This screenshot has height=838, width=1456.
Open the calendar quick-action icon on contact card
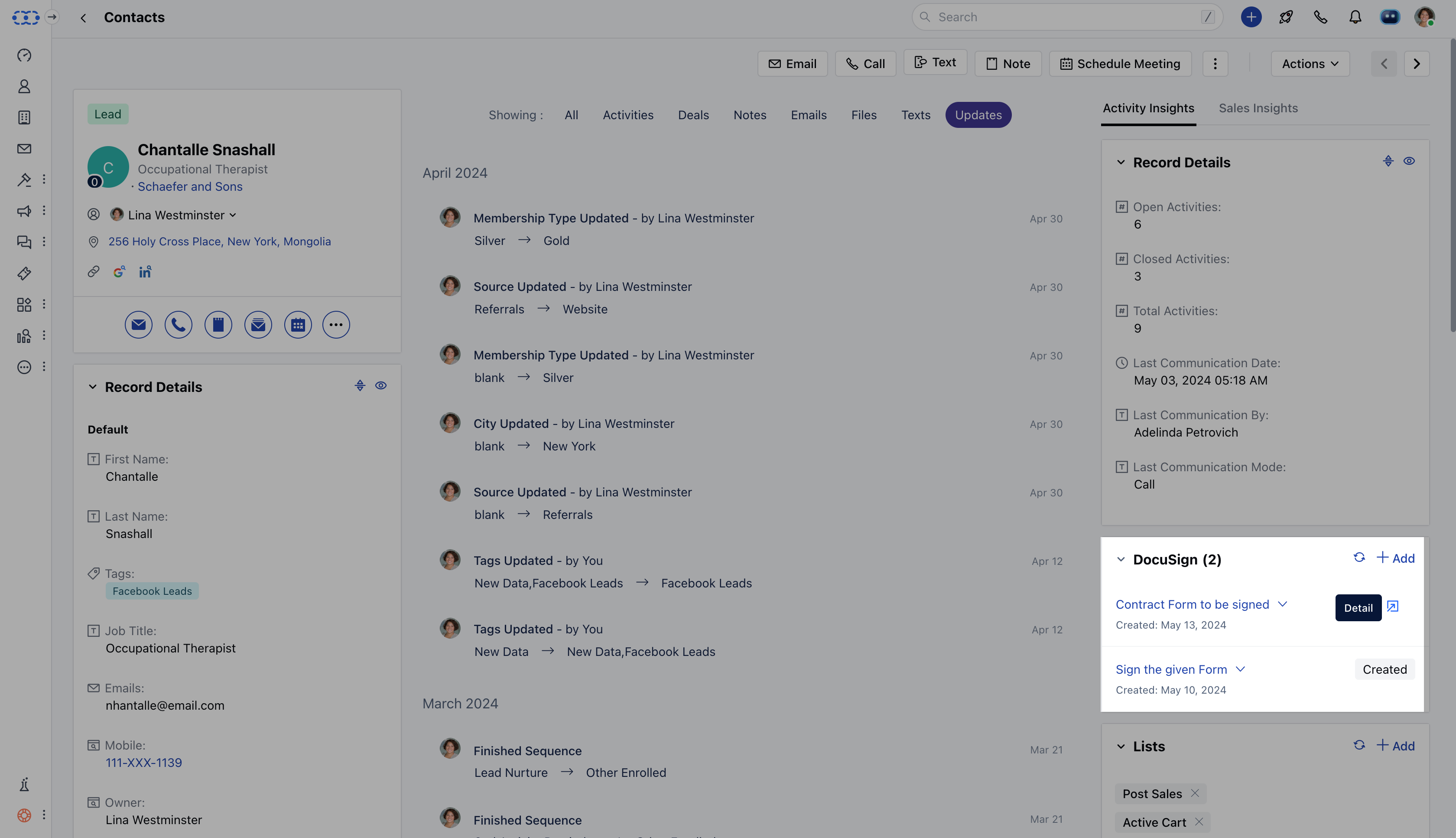[x=297, y=324]
